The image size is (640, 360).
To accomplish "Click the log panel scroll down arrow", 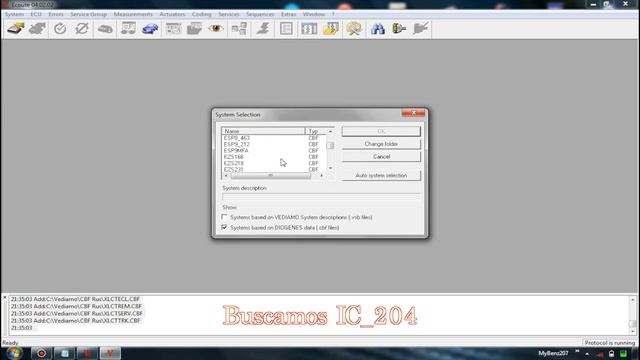I will click(633, 331).
